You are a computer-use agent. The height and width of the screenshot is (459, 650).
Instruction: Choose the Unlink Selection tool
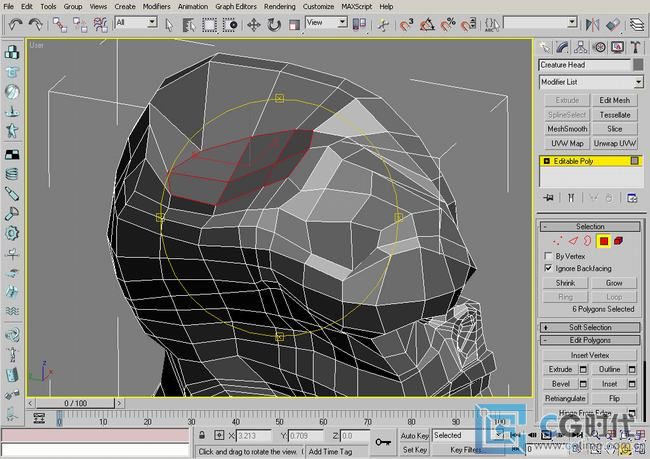[80, 24]
